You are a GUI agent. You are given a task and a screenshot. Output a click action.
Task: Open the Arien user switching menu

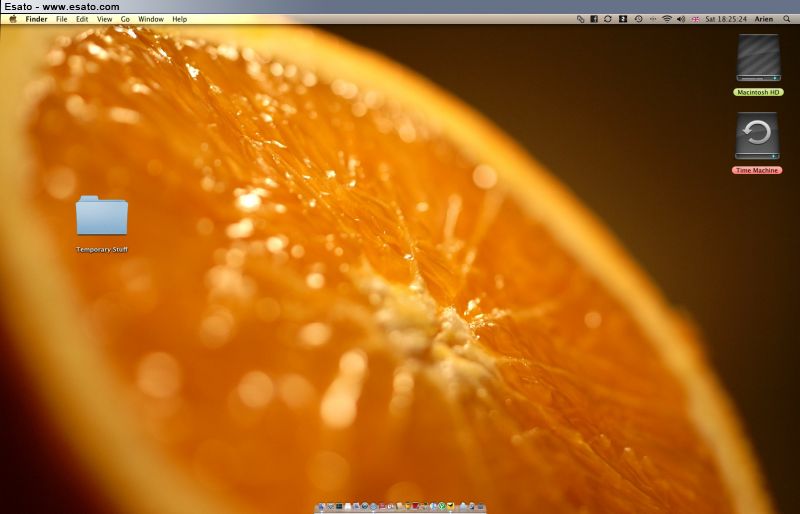764,19
